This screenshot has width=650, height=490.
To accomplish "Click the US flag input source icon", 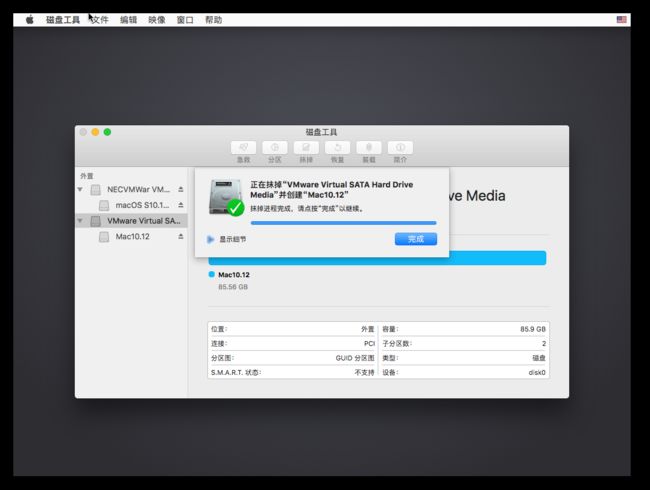I will point(621,19).
